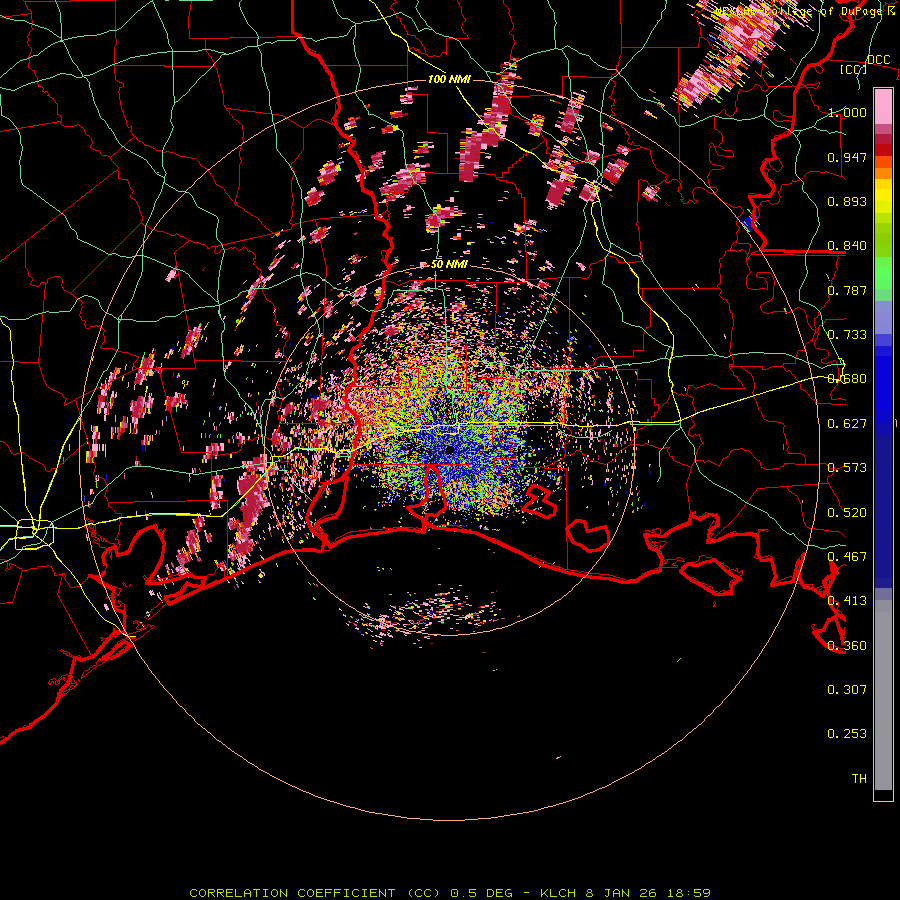Click the 0.627 legend value
This screenshot has width=900, height=900.
coord(847,424)
